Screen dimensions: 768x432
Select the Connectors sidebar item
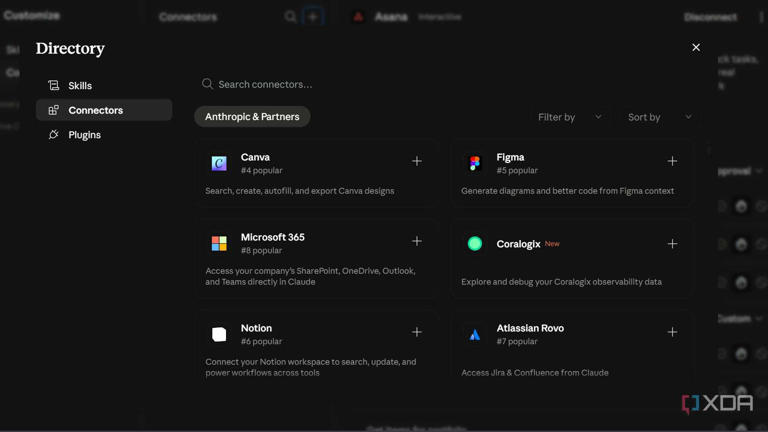pos(104,110)
